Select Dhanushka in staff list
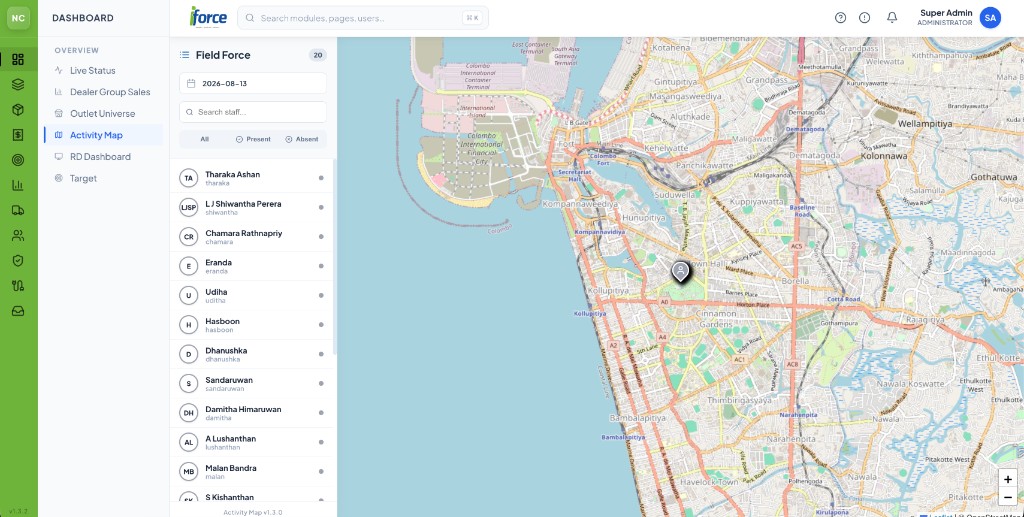 [251, 354]
